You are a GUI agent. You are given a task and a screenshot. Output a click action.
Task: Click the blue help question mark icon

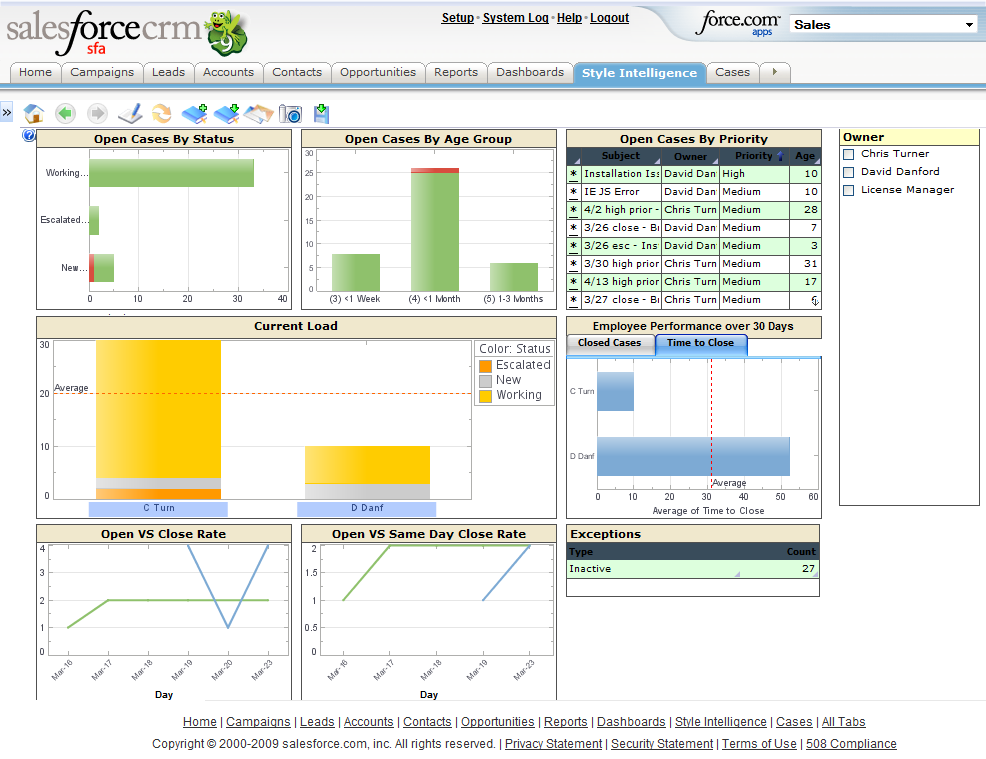(28, 135)
